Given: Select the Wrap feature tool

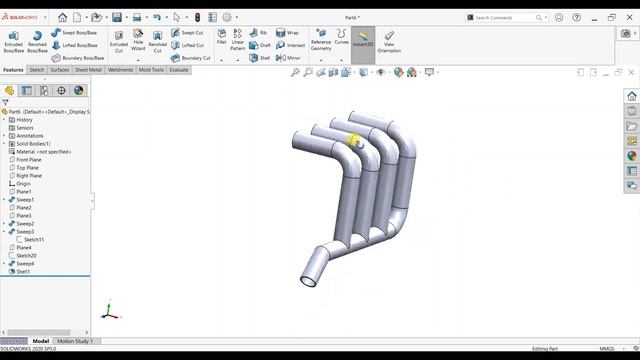Looking at the screenshot, I should 287,33.
